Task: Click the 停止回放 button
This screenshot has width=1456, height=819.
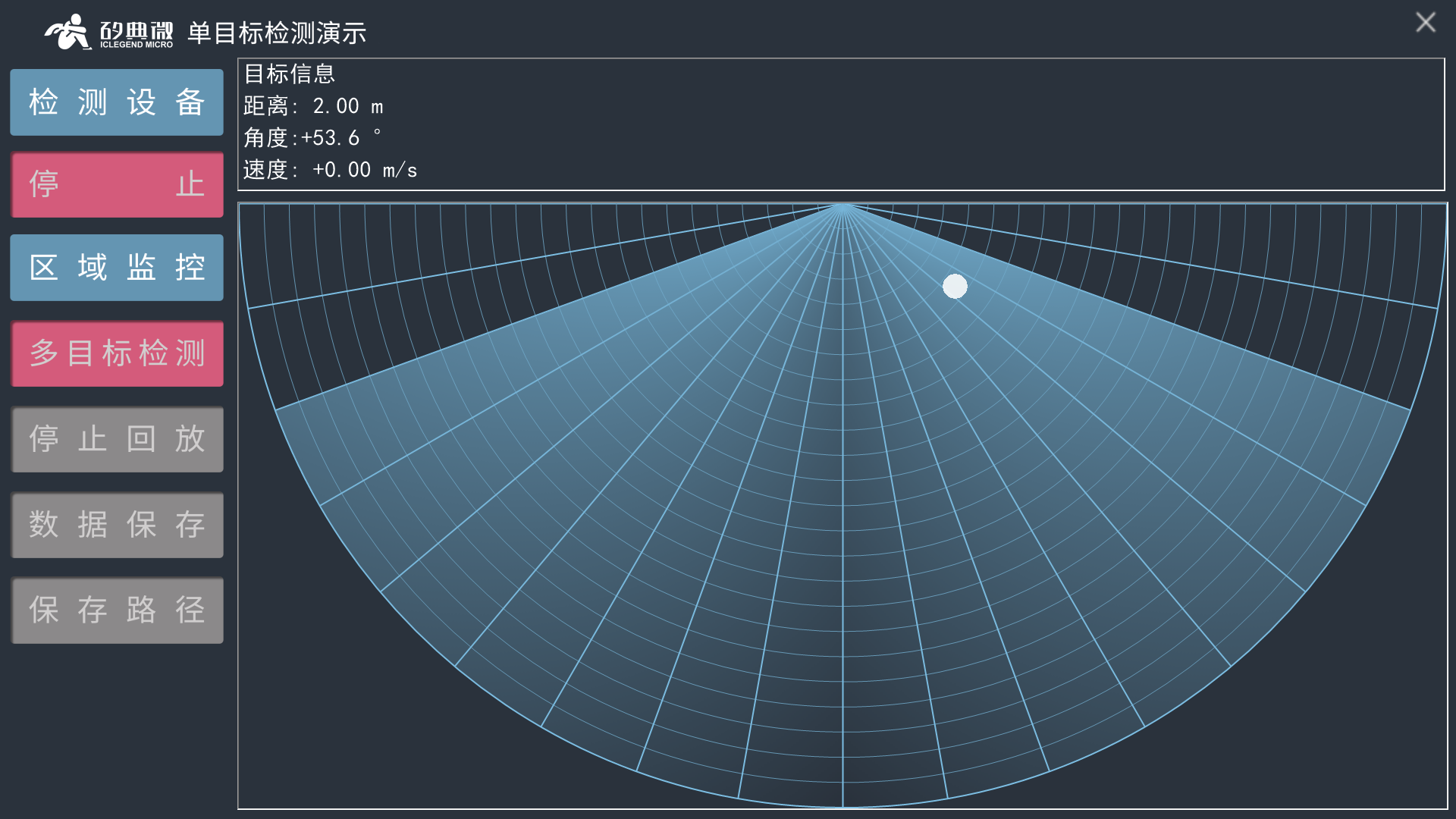Action: pyautogui.click(x=117, y=439)
